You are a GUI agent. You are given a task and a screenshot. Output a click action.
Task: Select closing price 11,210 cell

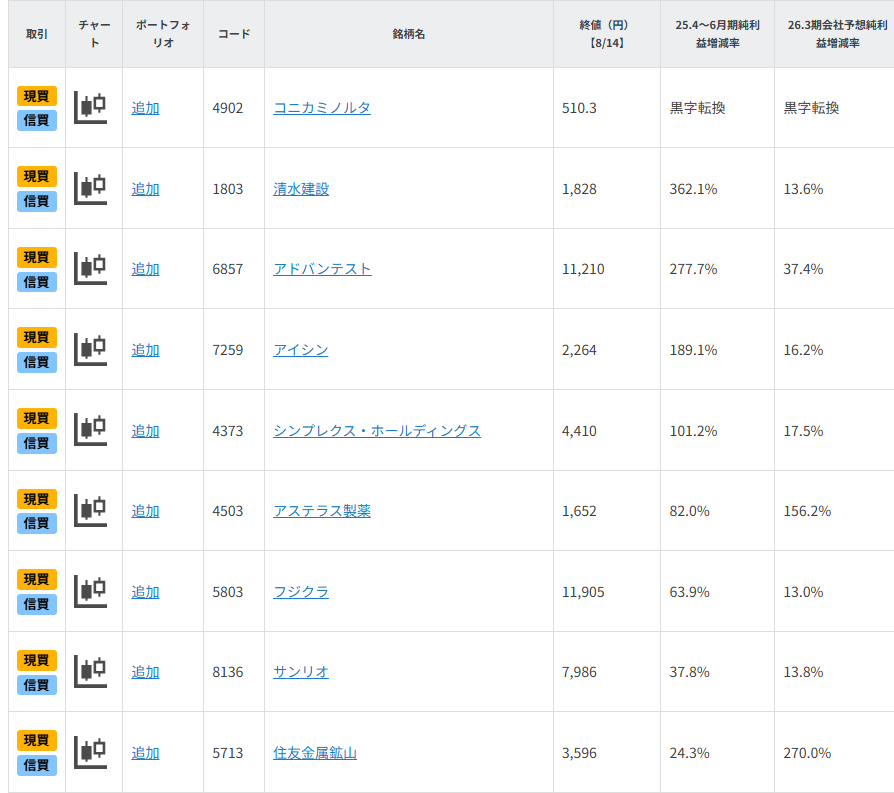pos(607,269)
